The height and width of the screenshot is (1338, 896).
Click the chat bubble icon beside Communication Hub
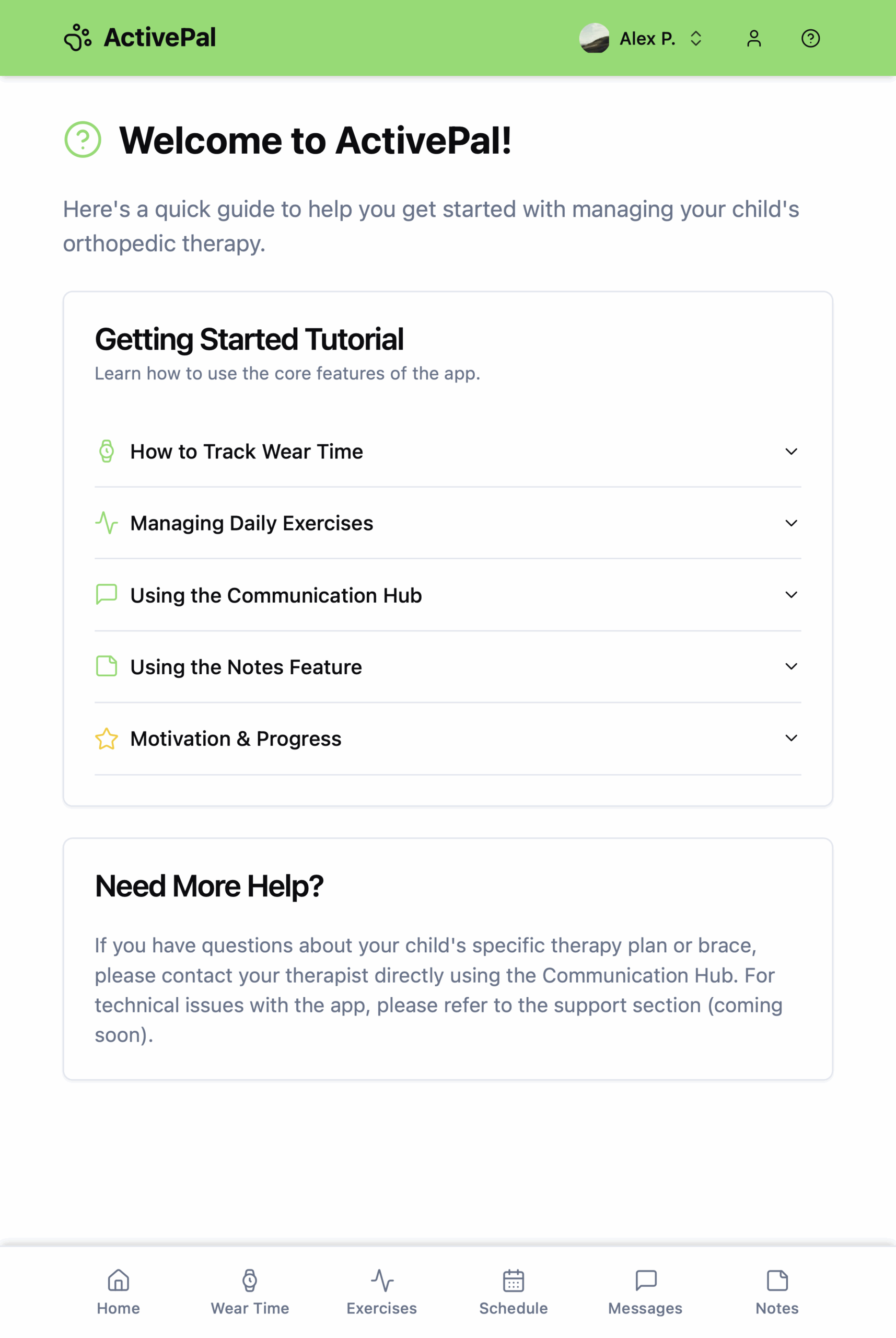106,594
